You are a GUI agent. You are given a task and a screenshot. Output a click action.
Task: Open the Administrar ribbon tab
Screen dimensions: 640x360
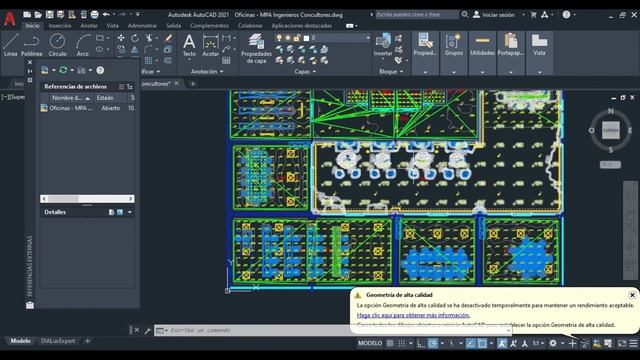click(142, 26)
